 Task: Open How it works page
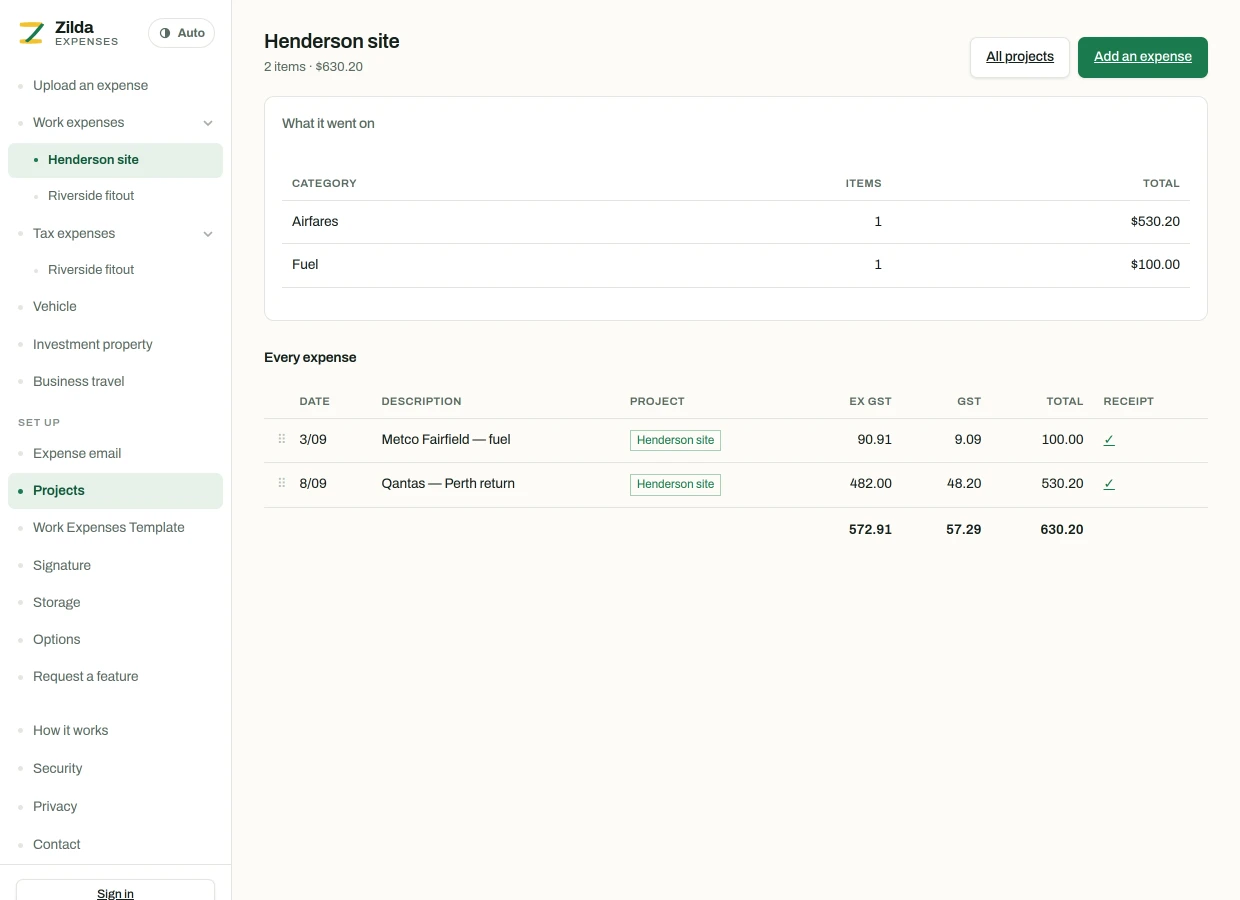point(71,730)
